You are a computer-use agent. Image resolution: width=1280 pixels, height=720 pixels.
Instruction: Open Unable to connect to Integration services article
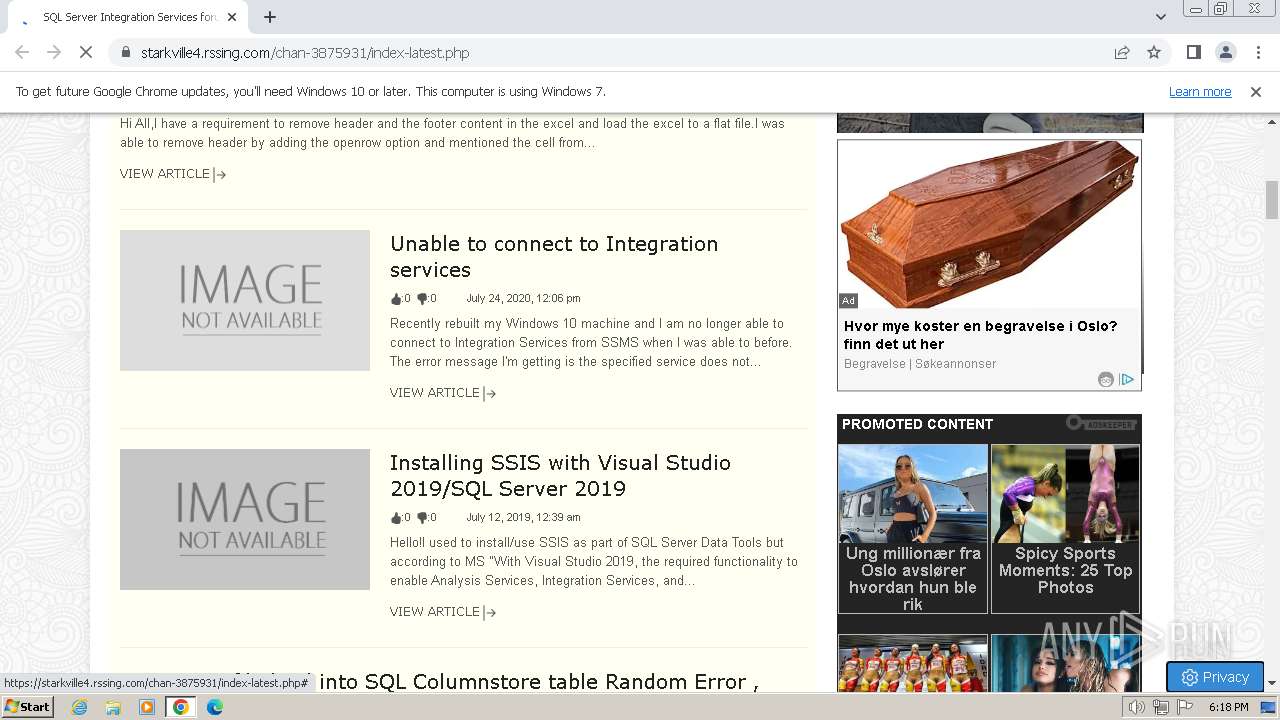pyautogui.click(x=554, y=257)
